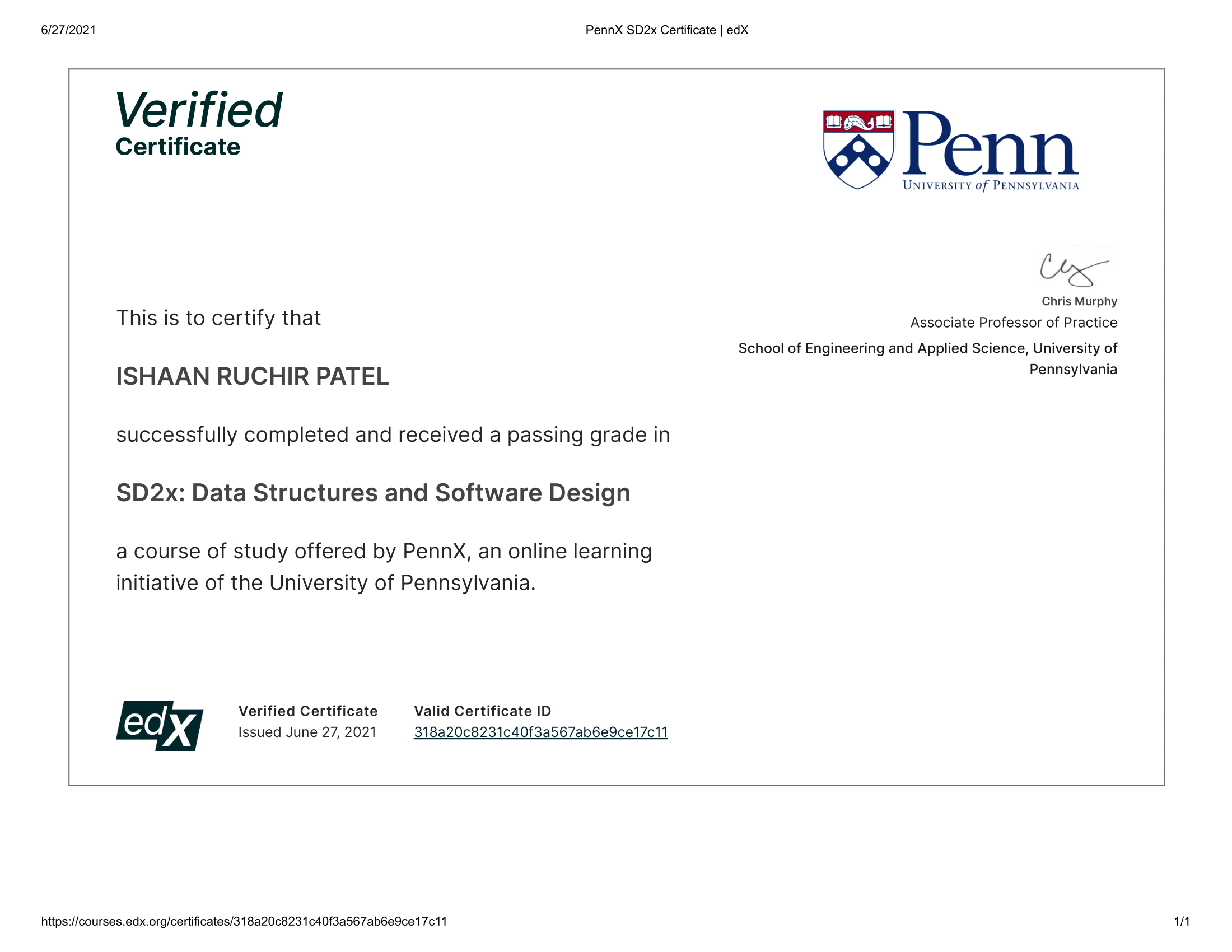This screenshot has height=952, width=1232.
Task: Click the 6/27/2021 print date header
Action: tap(68, 30)
